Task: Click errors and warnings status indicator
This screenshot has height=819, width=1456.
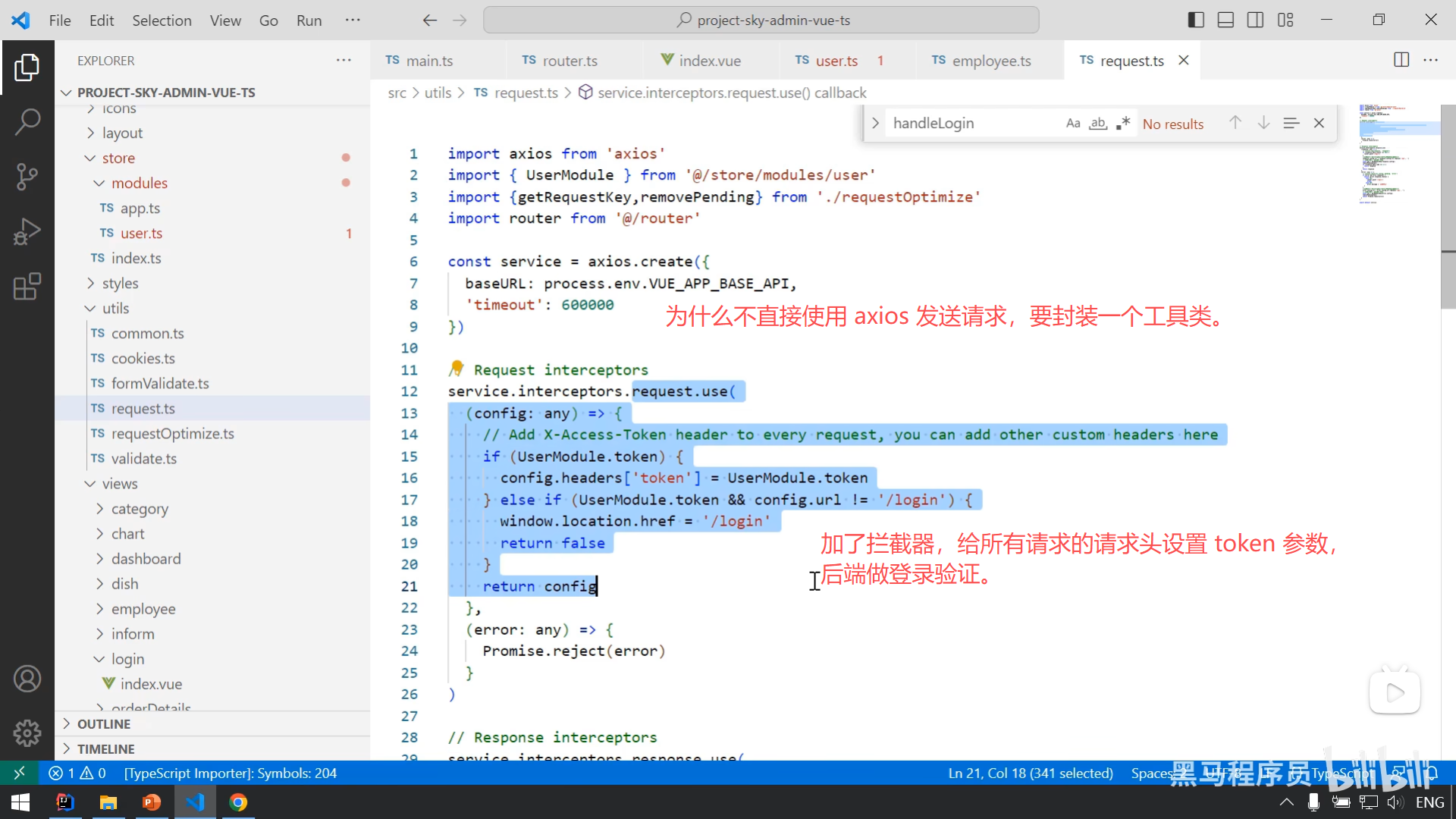Action: tap(77, 773)
